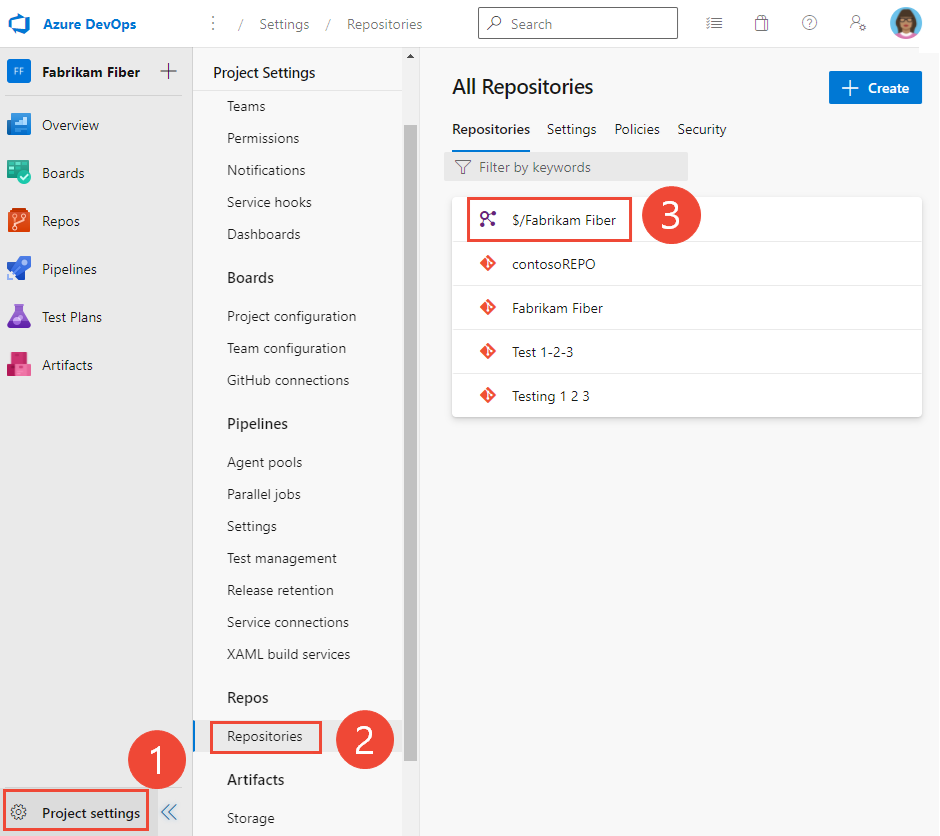The height and width of the screenshot is (836, 940).
Task: Open the Settings breadcrumb item
Action: (283, 23)
